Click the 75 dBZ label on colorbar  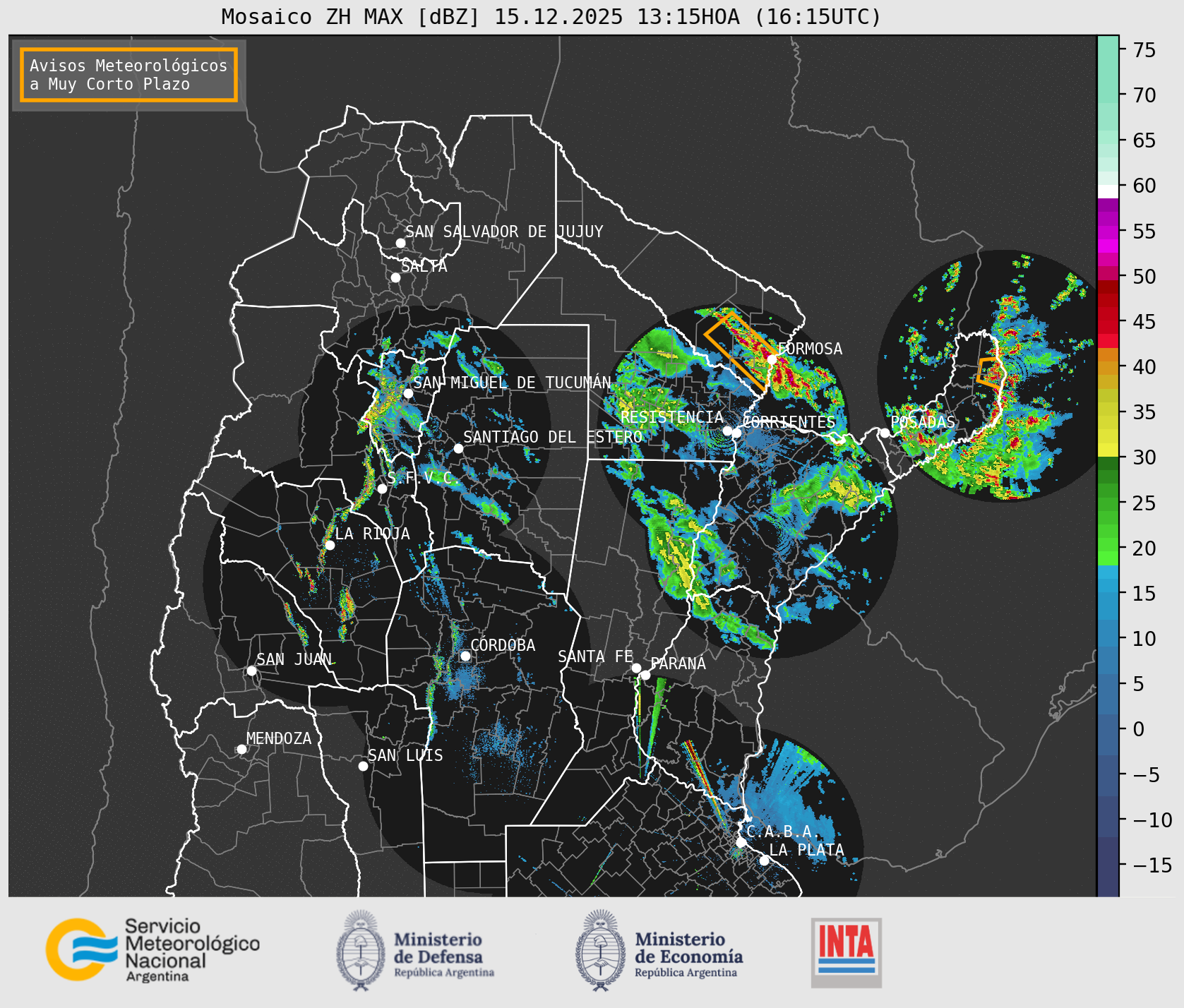click(1144, 50)
